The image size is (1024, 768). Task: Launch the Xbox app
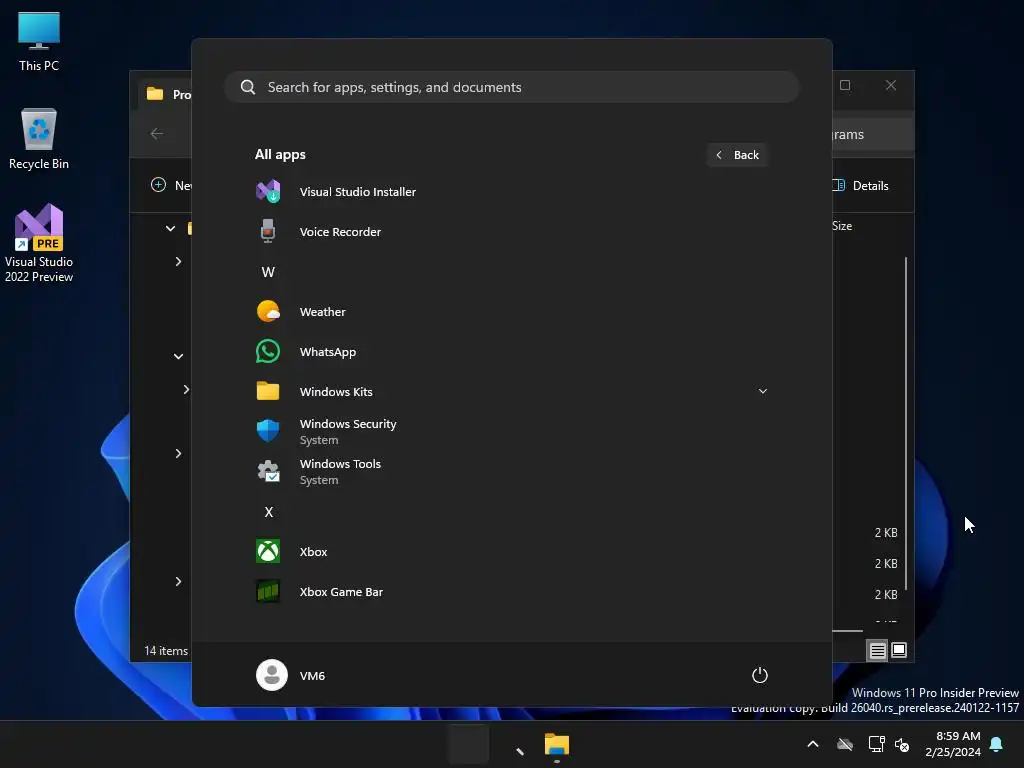point(511,552)
